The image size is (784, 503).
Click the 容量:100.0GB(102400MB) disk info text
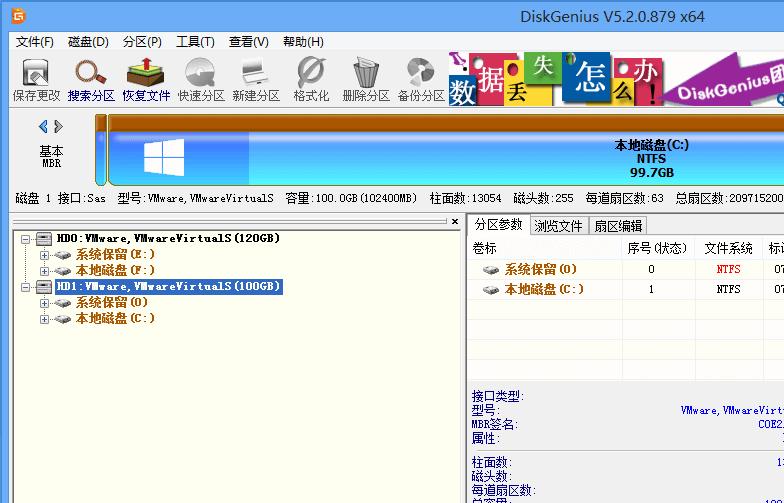[351, 198]
